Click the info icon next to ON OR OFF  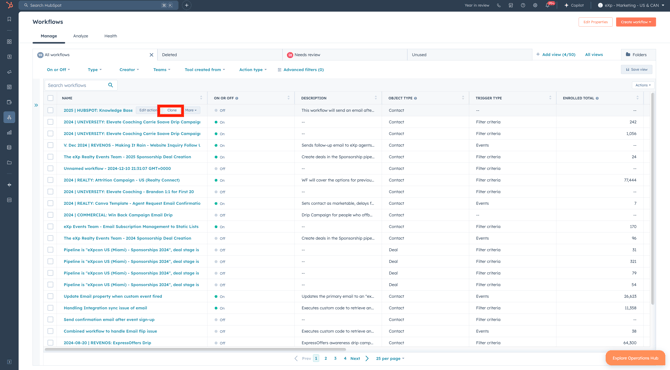[x=237, y=98]
